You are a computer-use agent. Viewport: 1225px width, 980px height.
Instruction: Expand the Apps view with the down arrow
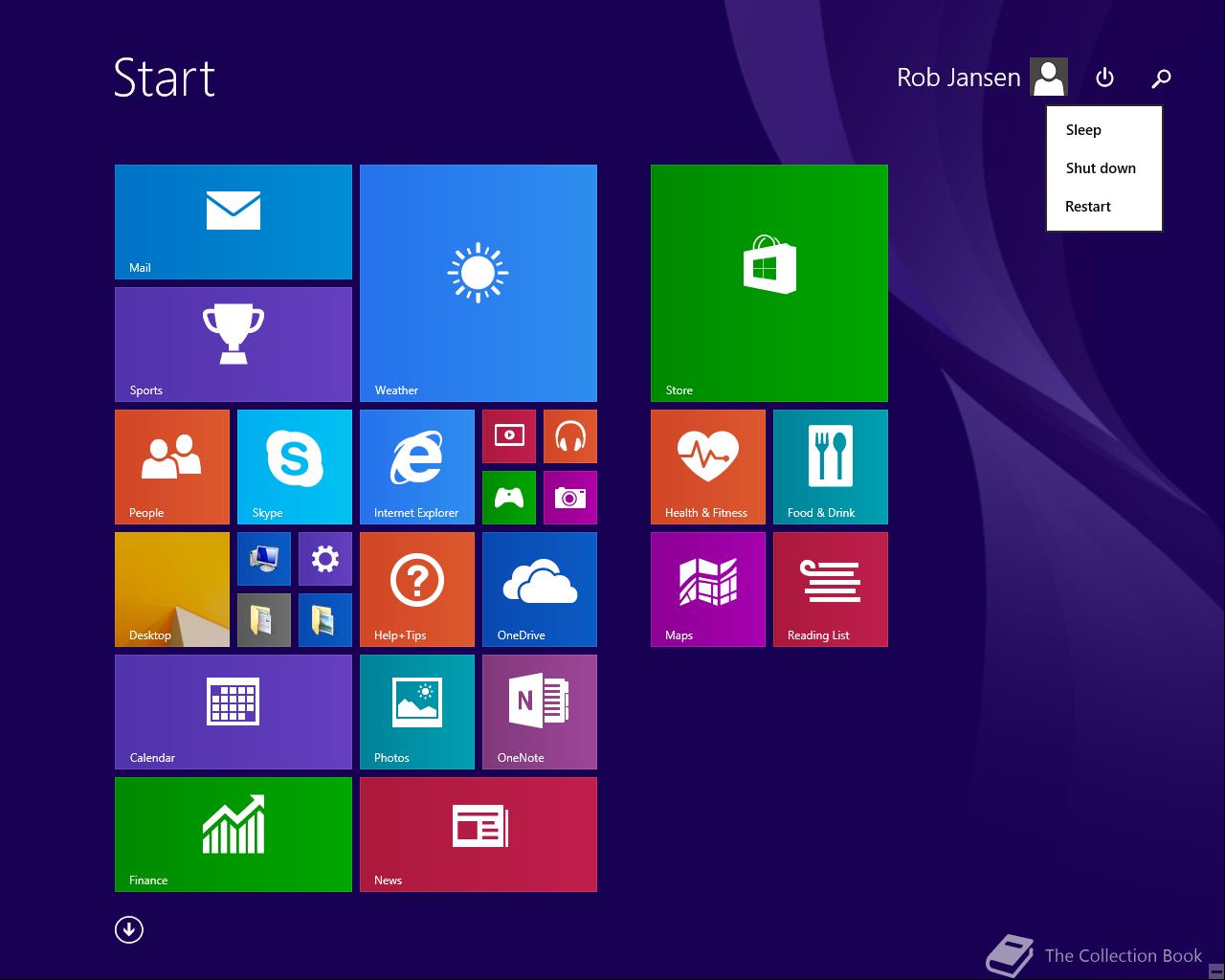[128, 929]
